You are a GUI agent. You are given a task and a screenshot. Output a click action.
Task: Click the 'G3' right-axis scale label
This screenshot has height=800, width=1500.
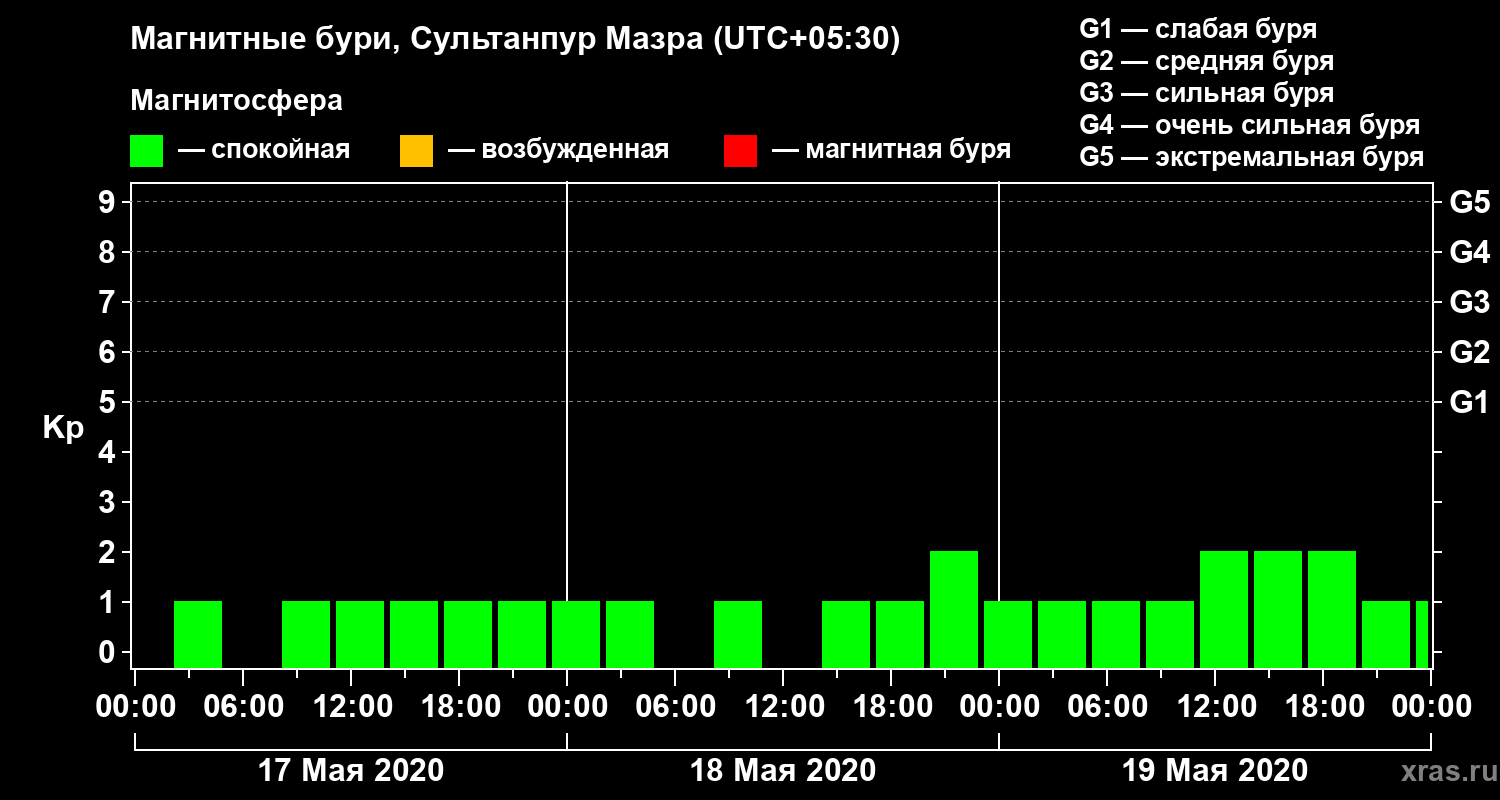[1469, 302]
